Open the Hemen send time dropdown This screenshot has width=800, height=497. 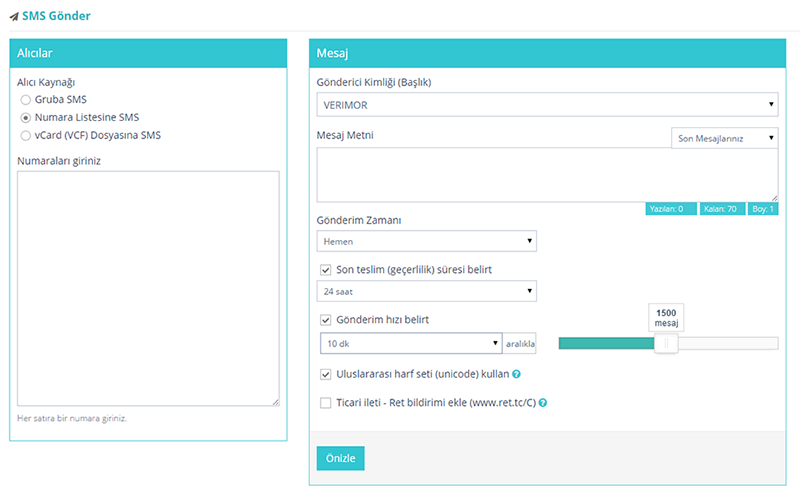pos(427,241)
